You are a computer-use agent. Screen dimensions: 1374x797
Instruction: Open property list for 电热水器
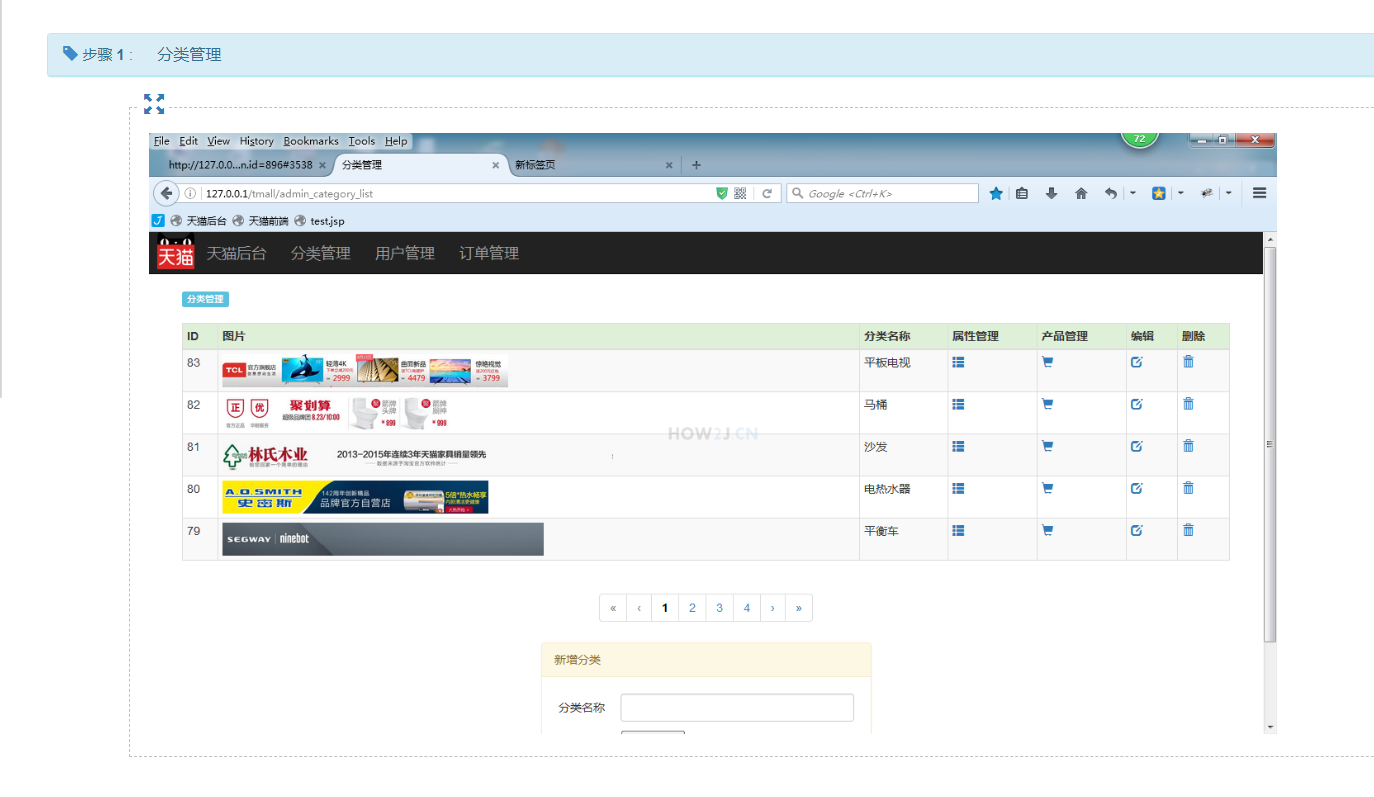click(958, 488)
